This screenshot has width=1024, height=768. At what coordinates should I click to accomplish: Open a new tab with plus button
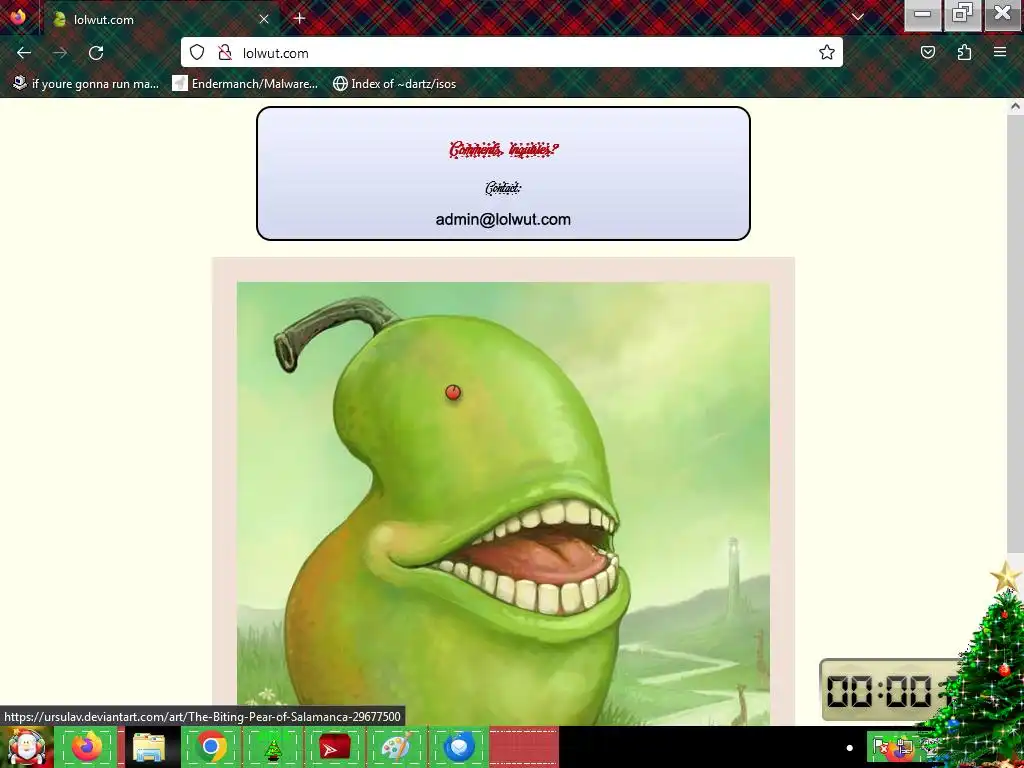pyautogui.click(x=299, y=18)
